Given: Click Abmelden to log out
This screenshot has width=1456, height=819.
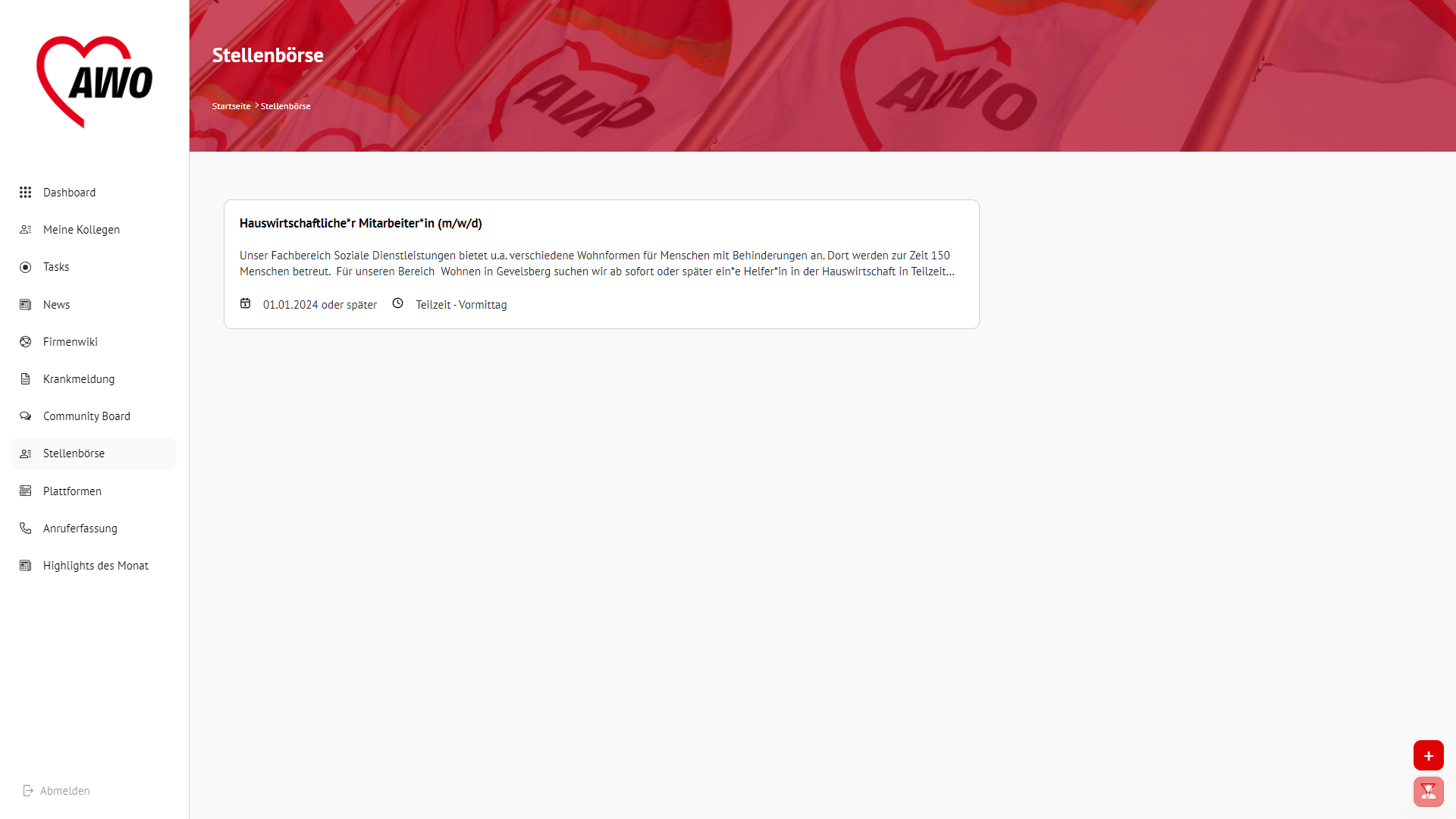Looking at the screenshot, I should coord(64,791).
